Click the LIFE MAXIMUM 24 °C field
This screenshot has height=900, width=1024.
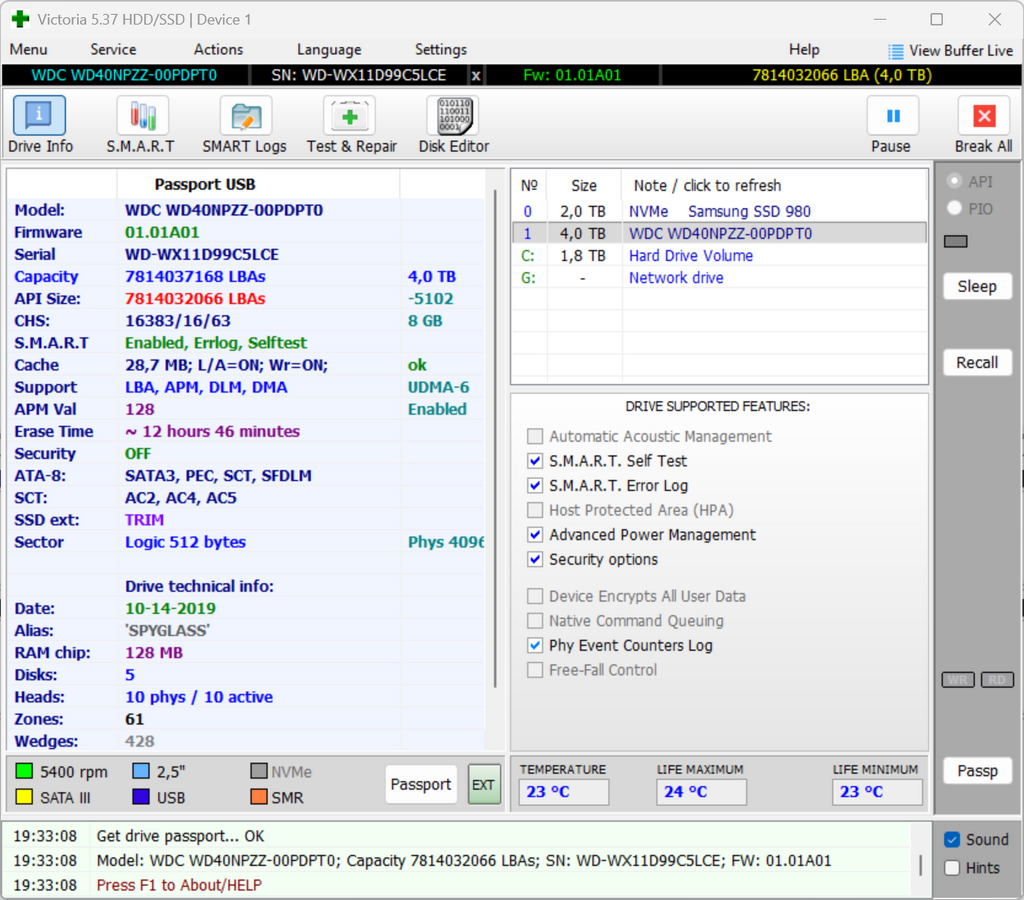[701, 792]
